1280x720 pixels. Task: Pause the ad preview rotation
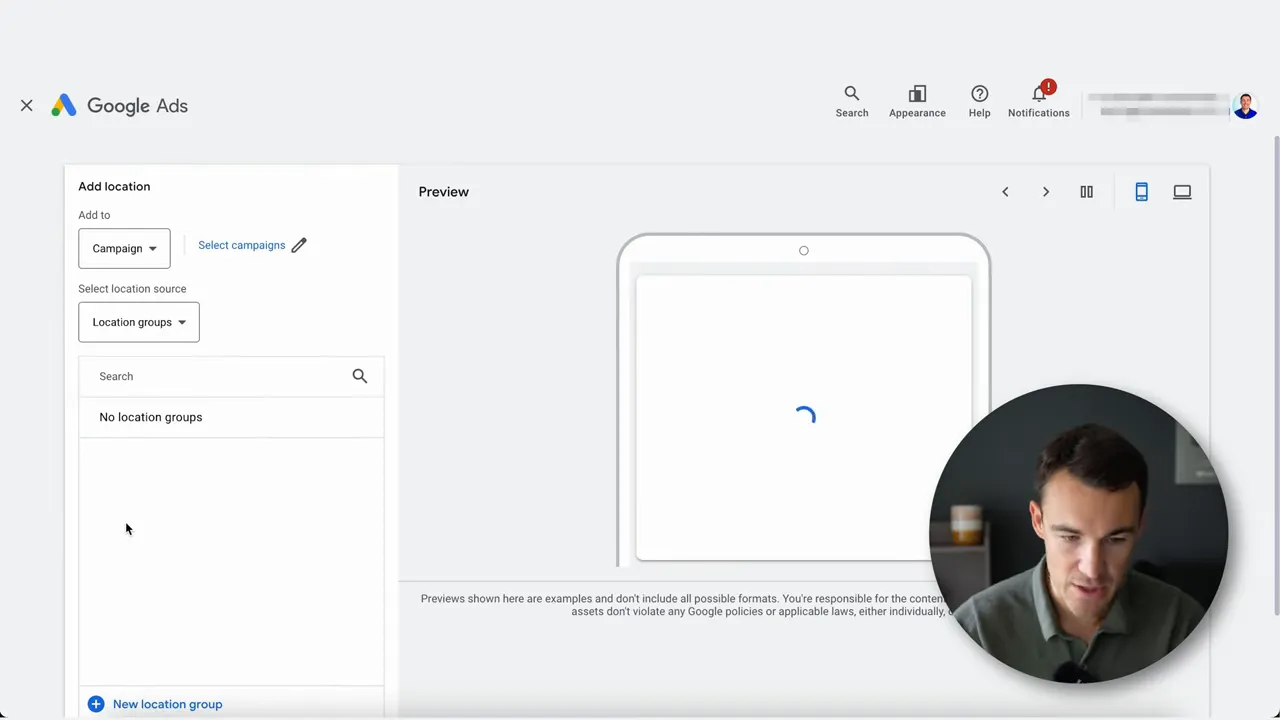point(1086,191)
